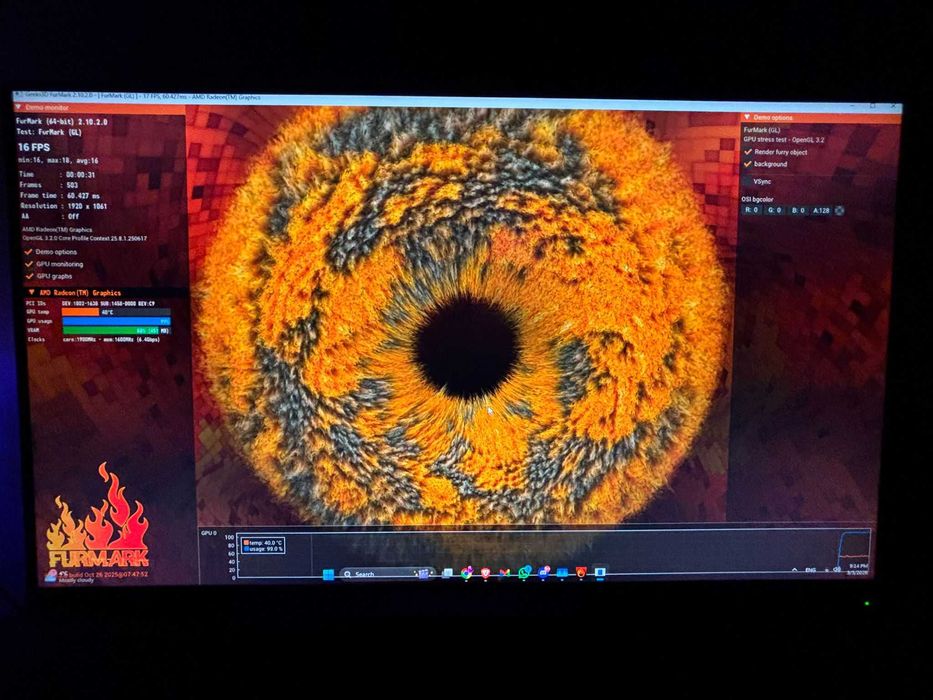Click the min/max/avg FPS line
Viewport: 933px width, 700px height.
coord(58,161)
